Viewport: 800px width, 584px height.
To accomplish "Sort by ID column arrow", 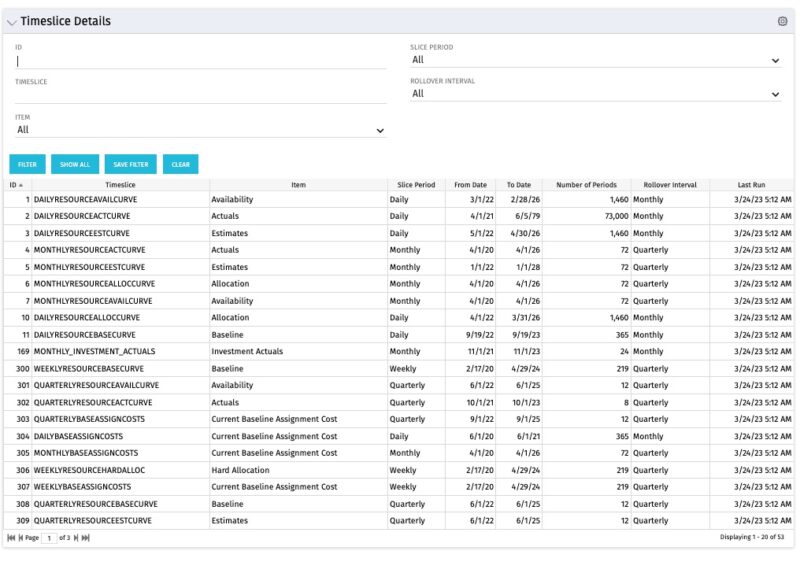I will pyautogui.click(x=21, y=185).
